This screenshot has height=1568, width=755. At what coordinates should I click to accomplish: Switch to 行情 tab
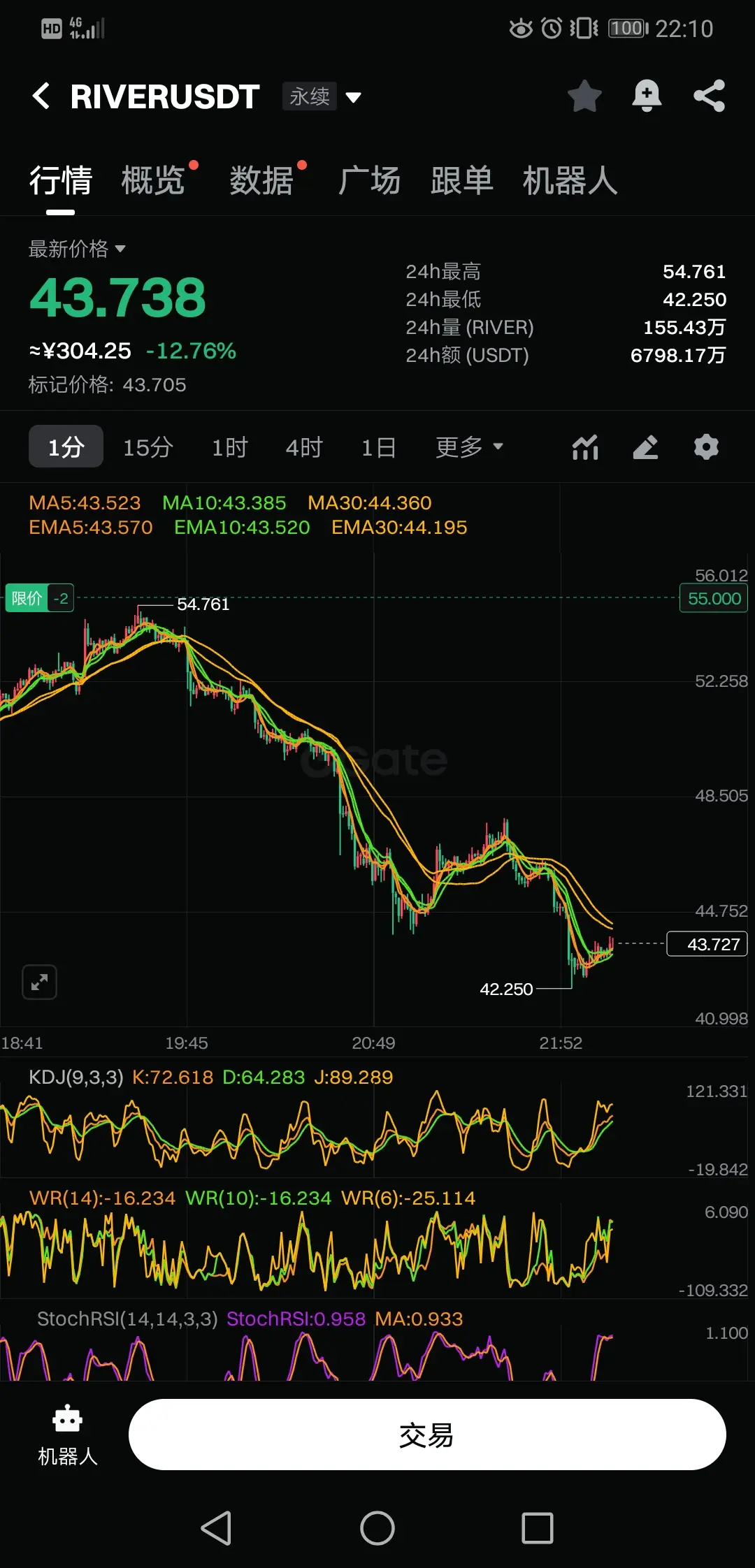coord(61,181)
